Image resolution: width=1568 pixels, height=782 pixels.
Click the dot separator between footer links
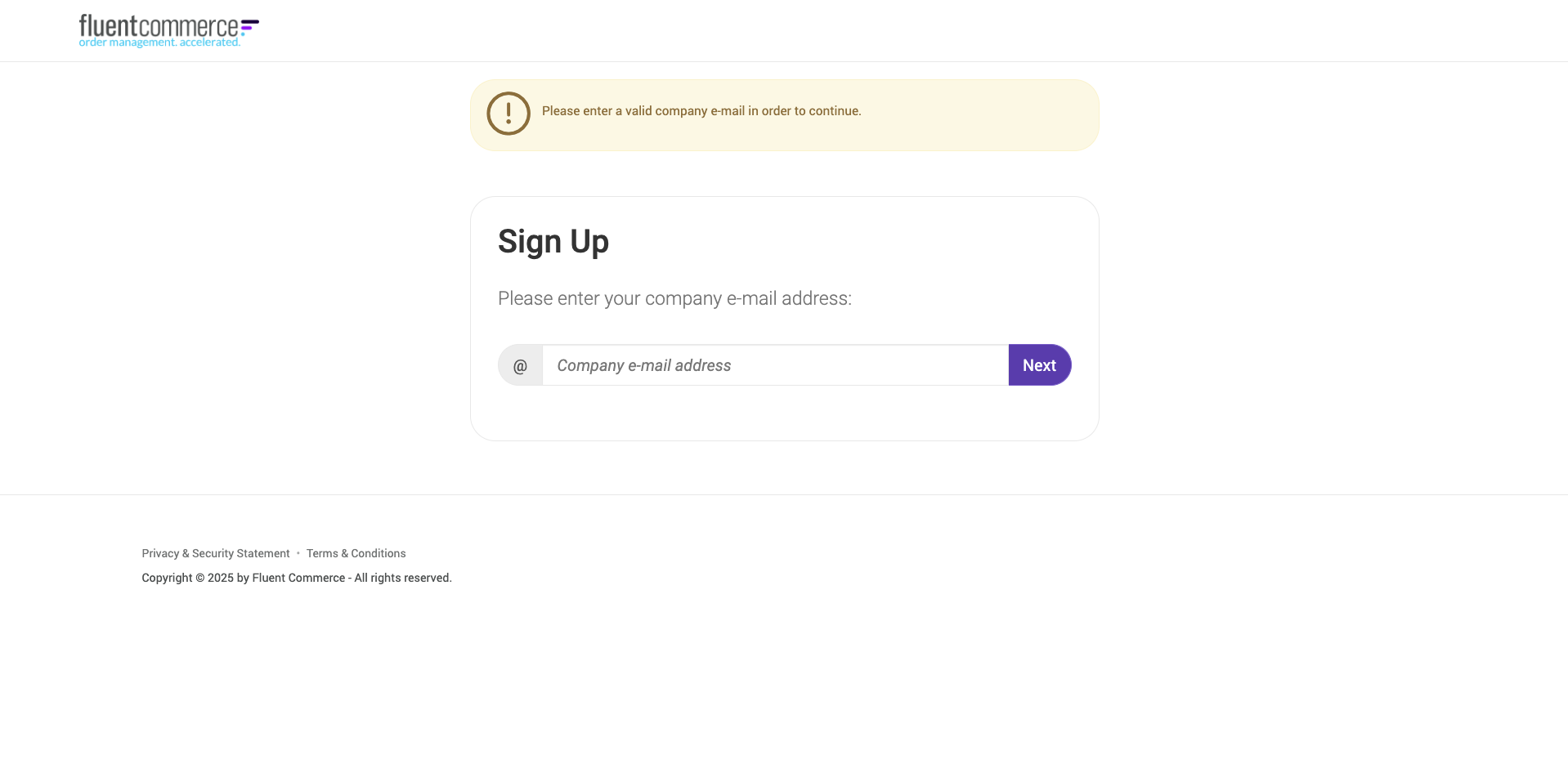[x=298, y=553]
